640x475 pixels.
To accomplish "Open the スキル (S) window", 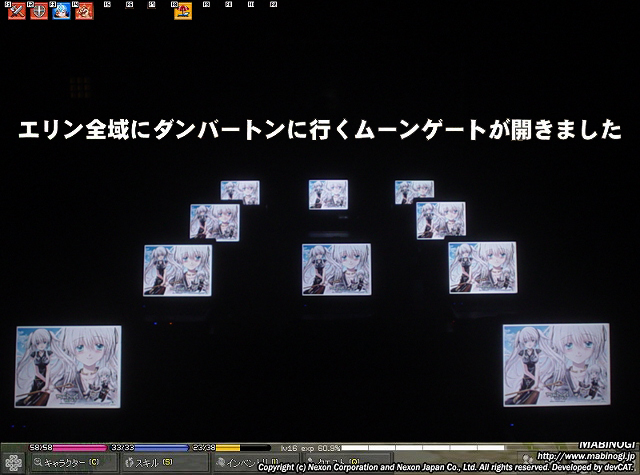I will click(x=165, y=463).
